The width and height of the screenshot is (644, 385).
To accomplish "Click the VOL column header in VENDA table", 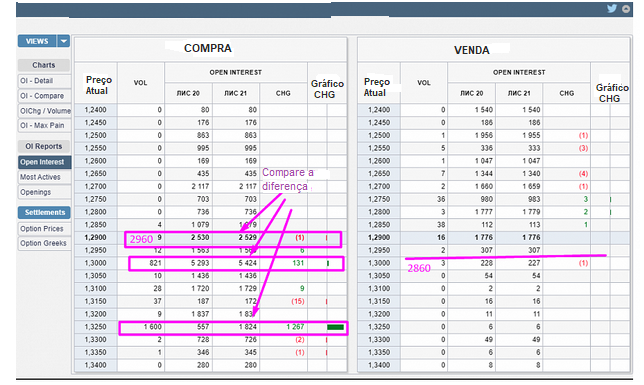I will (x=424, y=83).
